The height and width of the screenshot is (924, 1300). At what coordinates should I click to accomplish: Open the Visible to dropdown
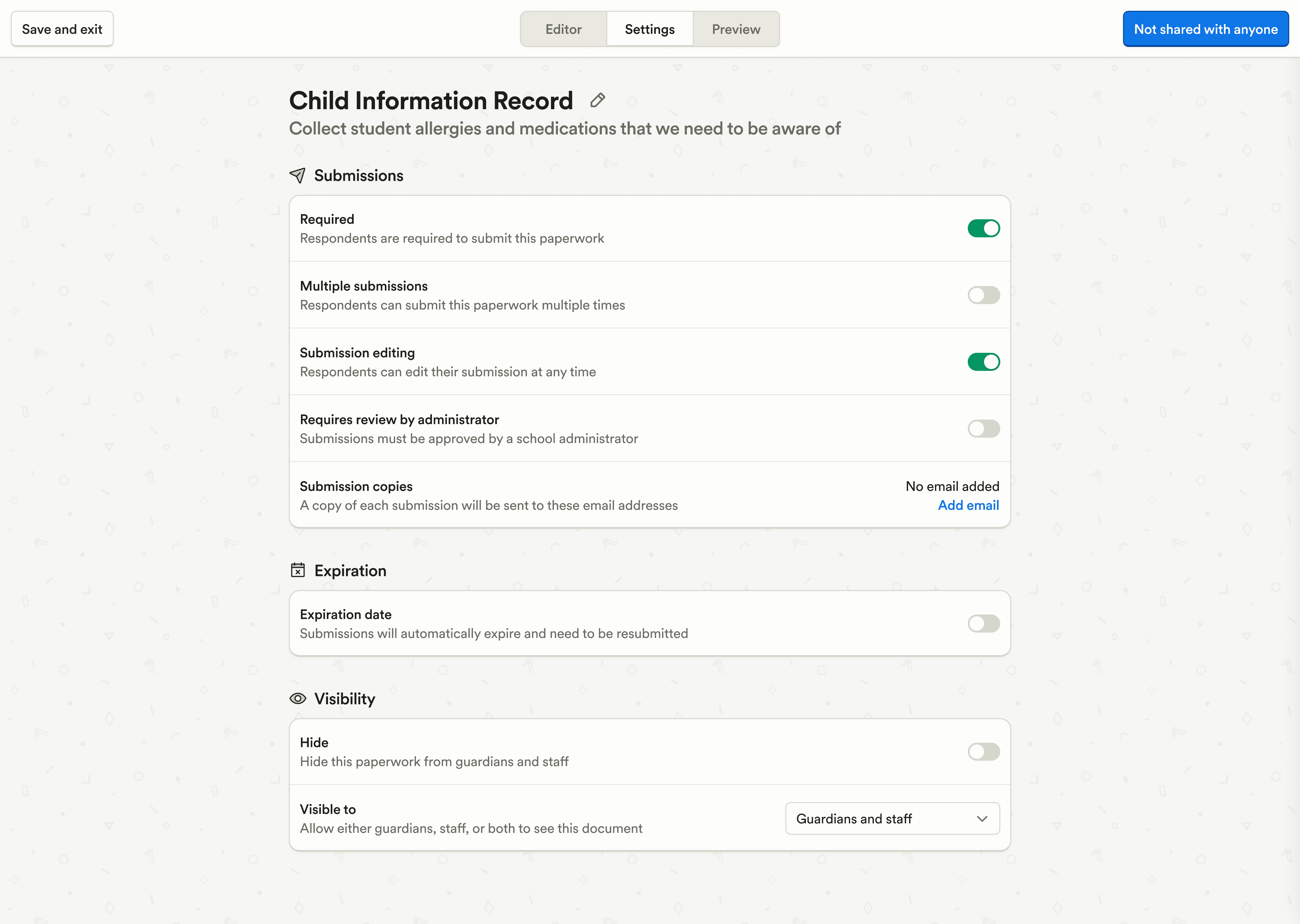(x=892, y=819)
